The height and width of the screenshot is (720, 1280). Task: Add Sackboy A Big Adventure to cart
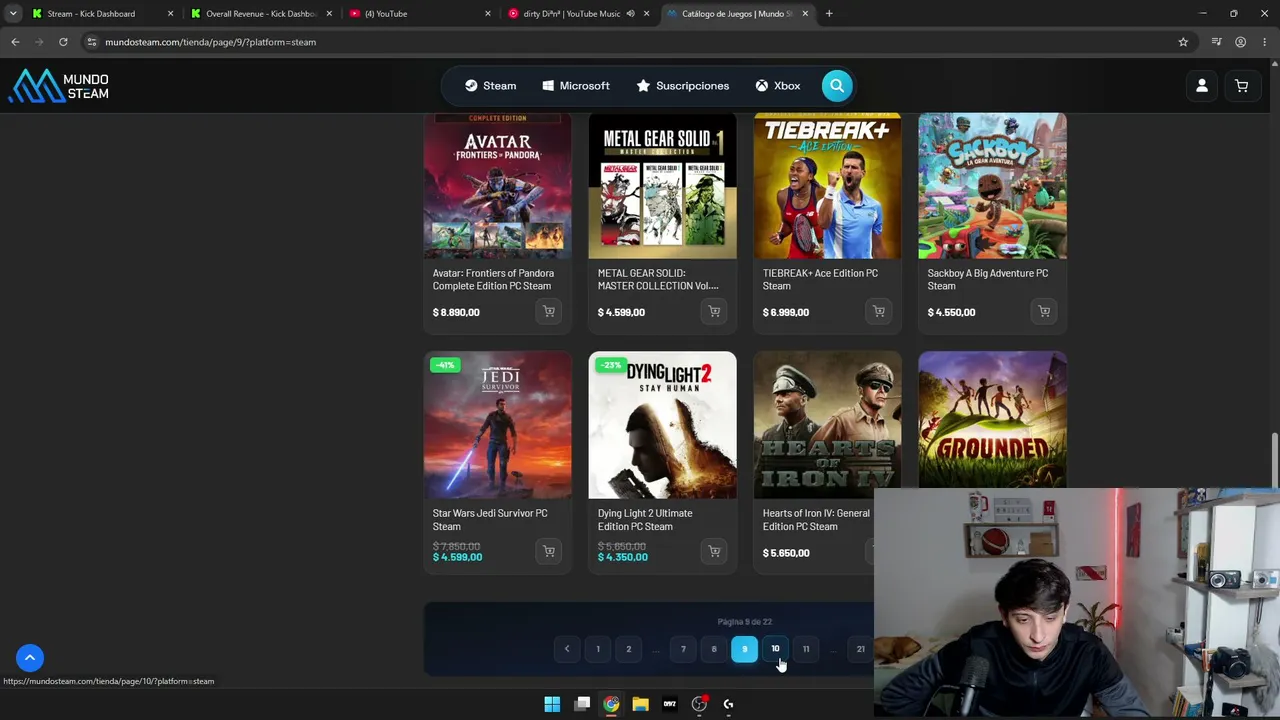[1044, 312]
